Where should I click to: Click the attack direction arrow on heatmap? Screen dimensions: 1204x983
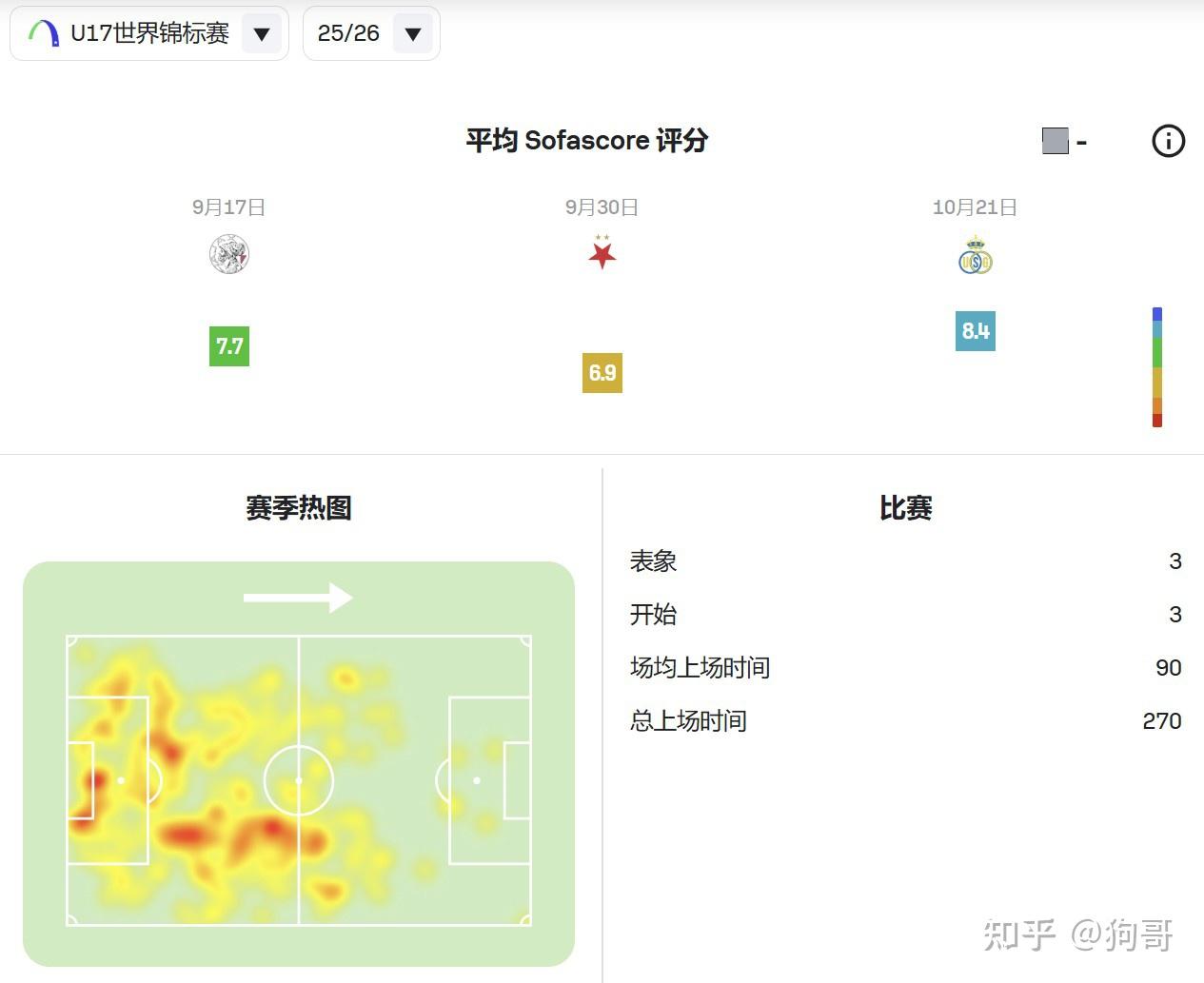(x=298, y=598)
